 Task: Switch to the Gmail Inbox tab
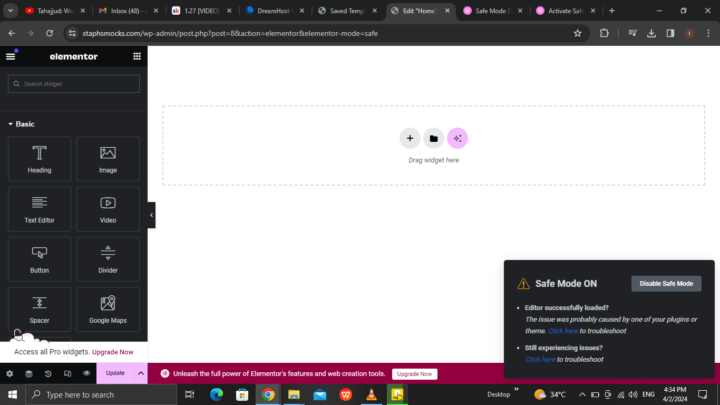pyautogui.click(x=128, y=11)
